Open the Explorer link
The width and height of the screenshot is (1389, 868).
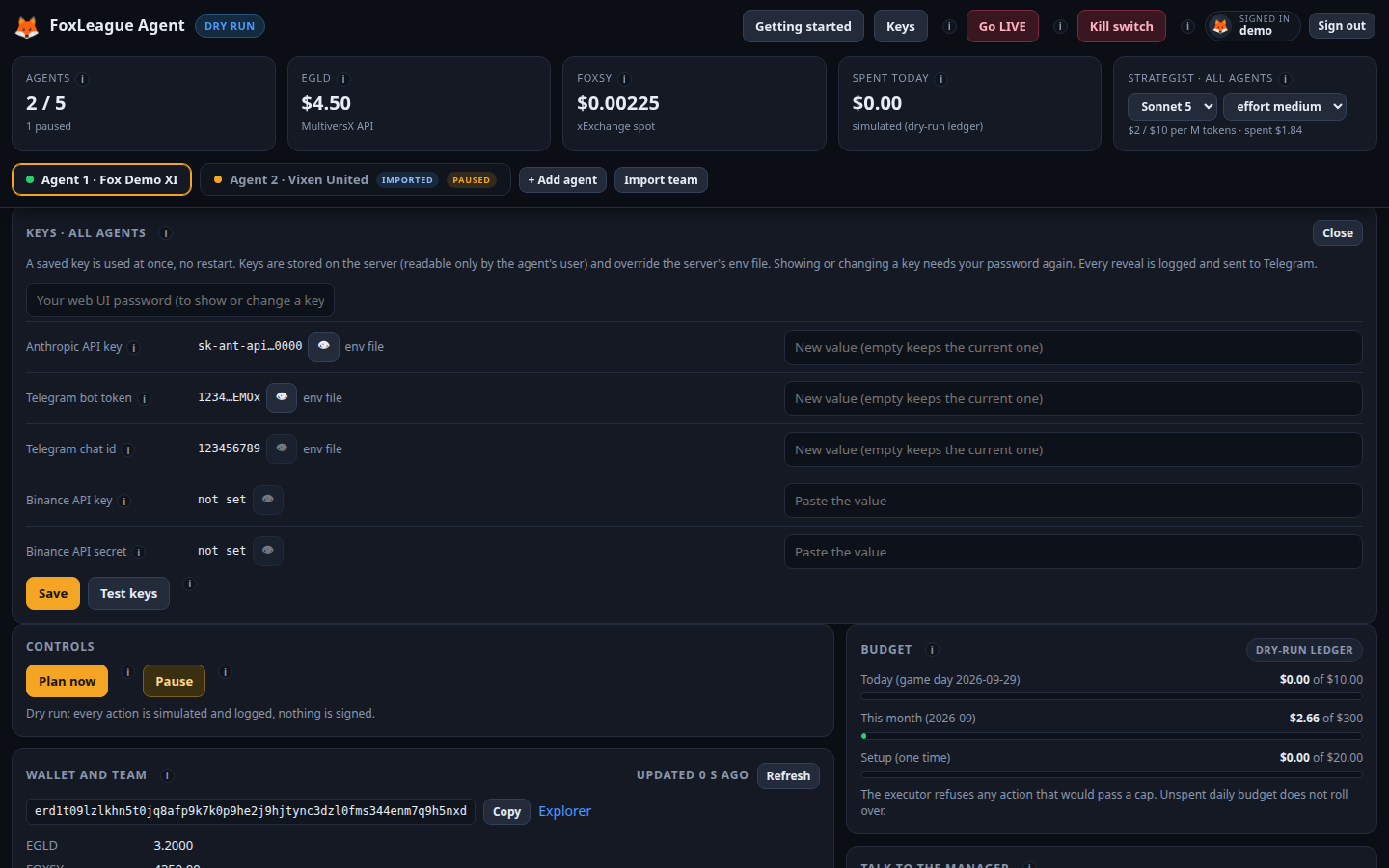[x=564, y=811]
